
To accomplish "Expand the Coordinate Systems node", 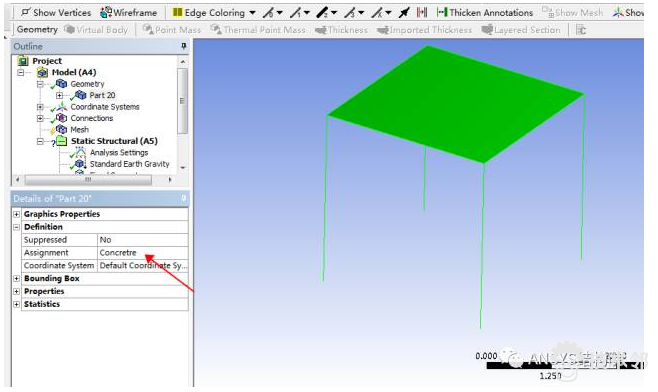I will pos(40,107).
